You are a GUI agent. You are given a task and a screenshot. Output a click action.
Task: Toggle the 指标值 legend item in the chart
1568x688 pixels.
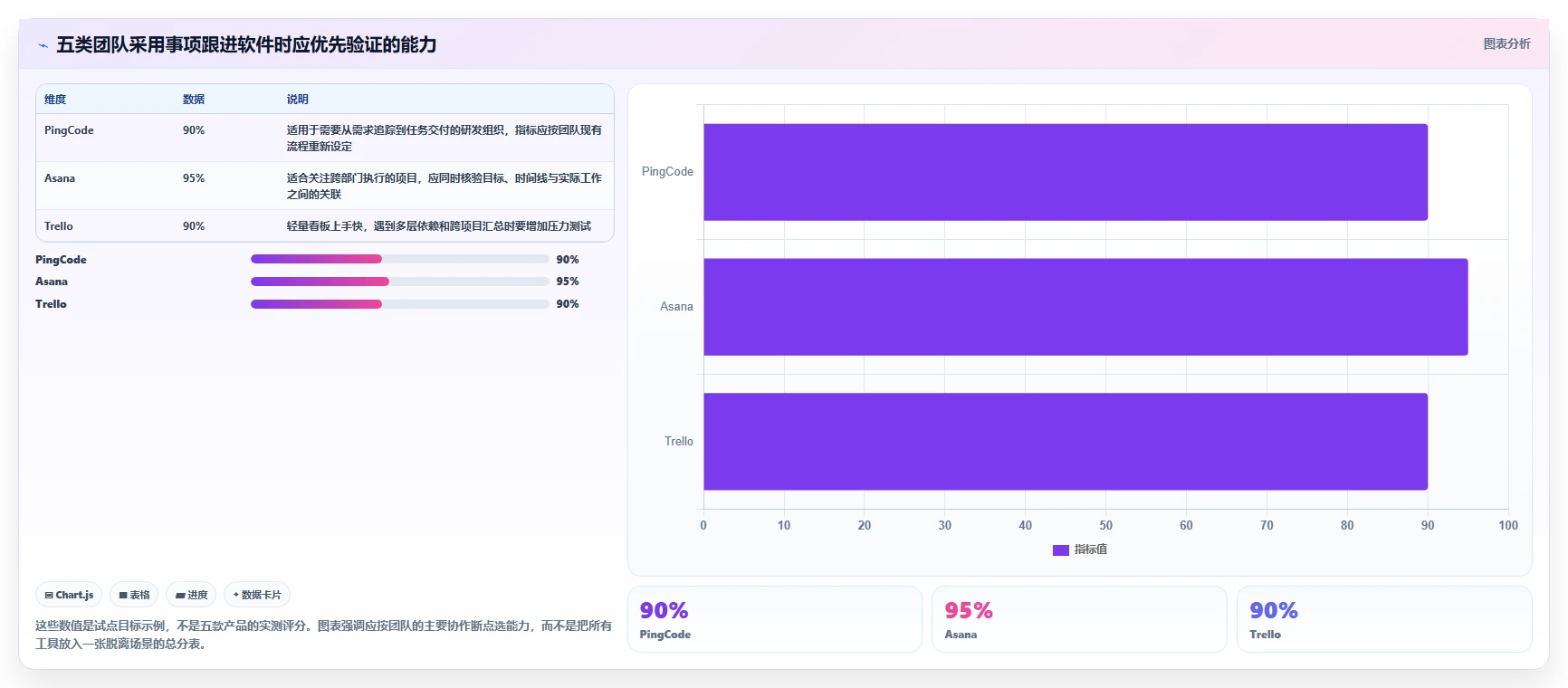click(1080, 549)
